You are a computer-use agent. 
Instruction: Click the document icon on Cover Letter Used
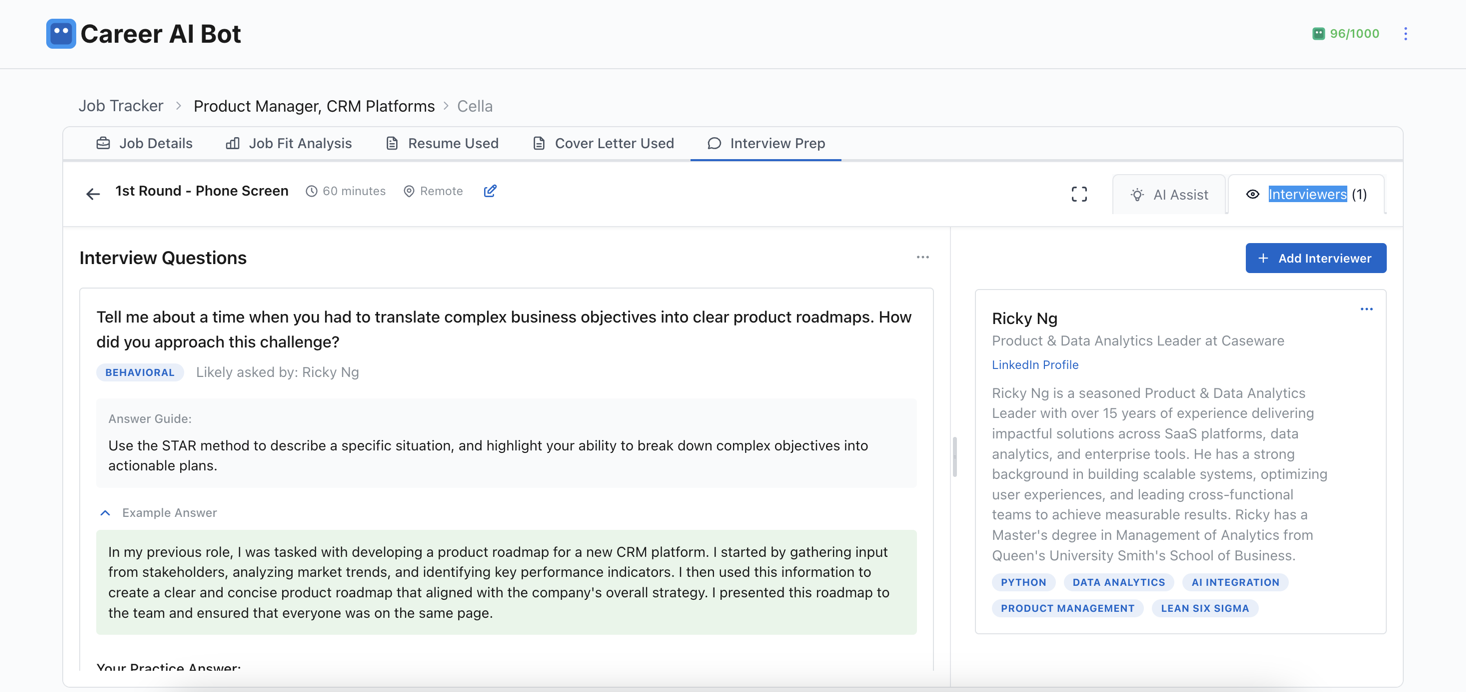539,143
